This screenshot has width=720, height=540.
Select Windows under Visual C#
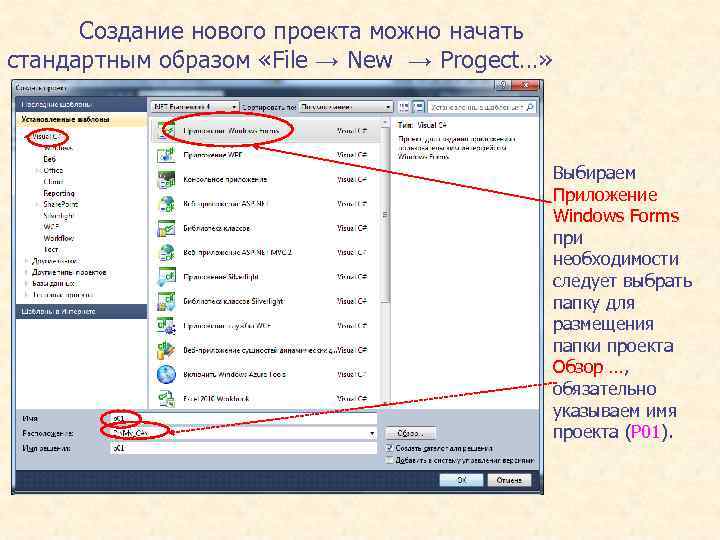58,148
